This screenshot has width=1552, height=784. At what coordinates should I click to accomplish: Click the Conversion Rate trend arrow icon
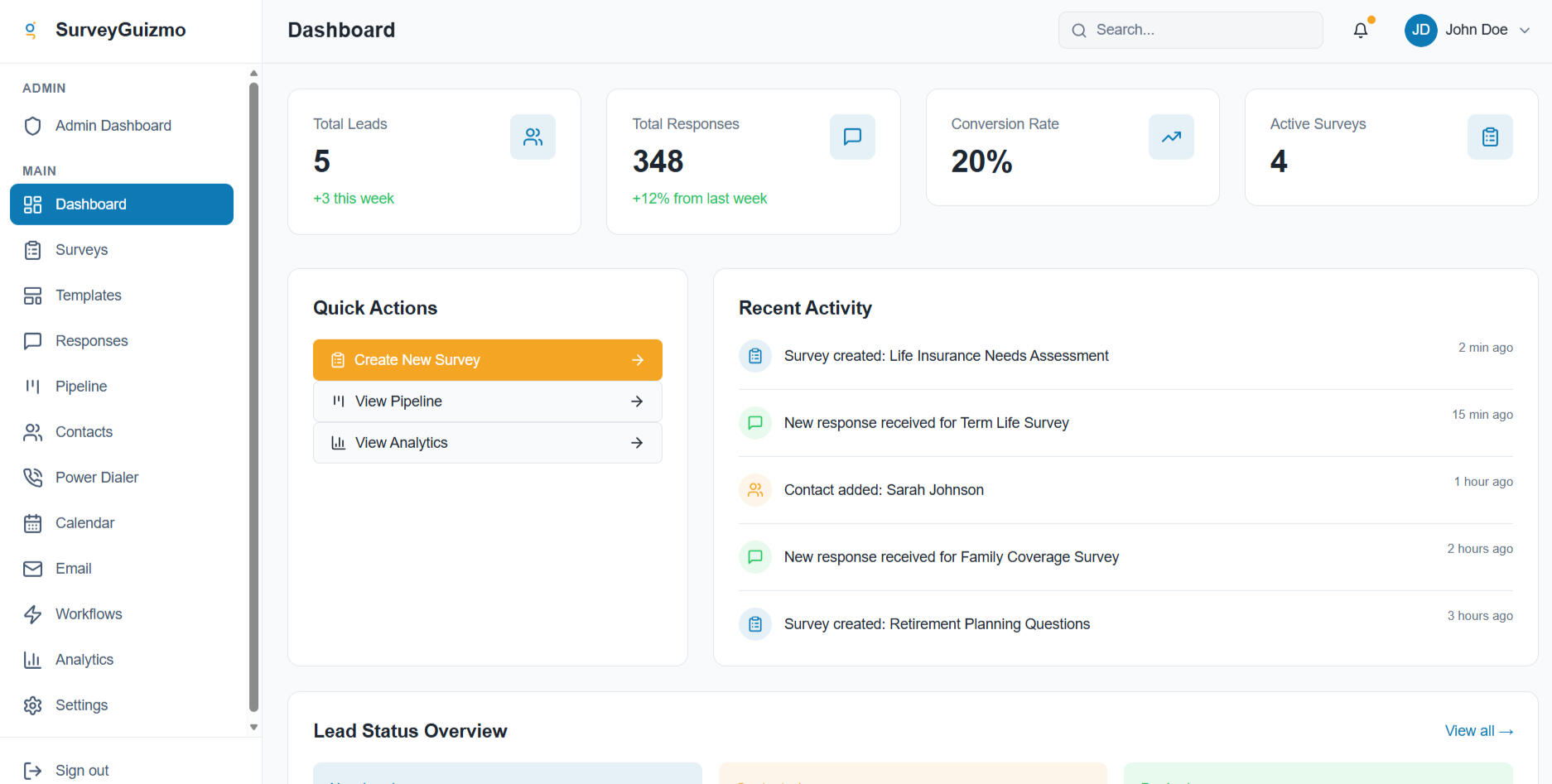[x=1170, y=137]
